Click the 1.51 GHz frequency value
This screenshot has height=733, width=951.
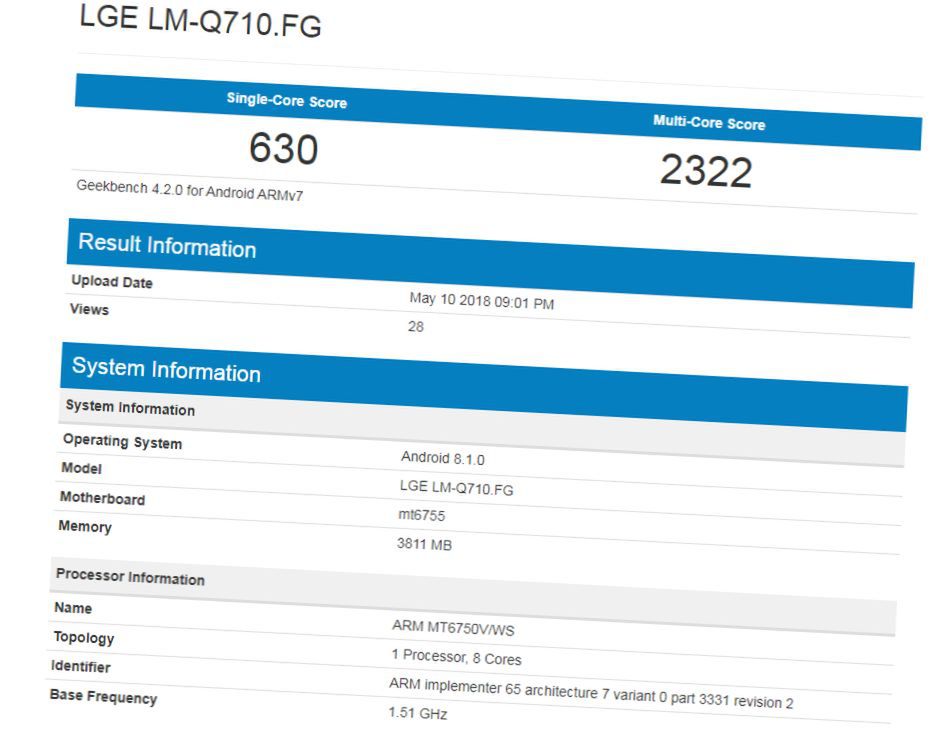[x=418, y=713]
